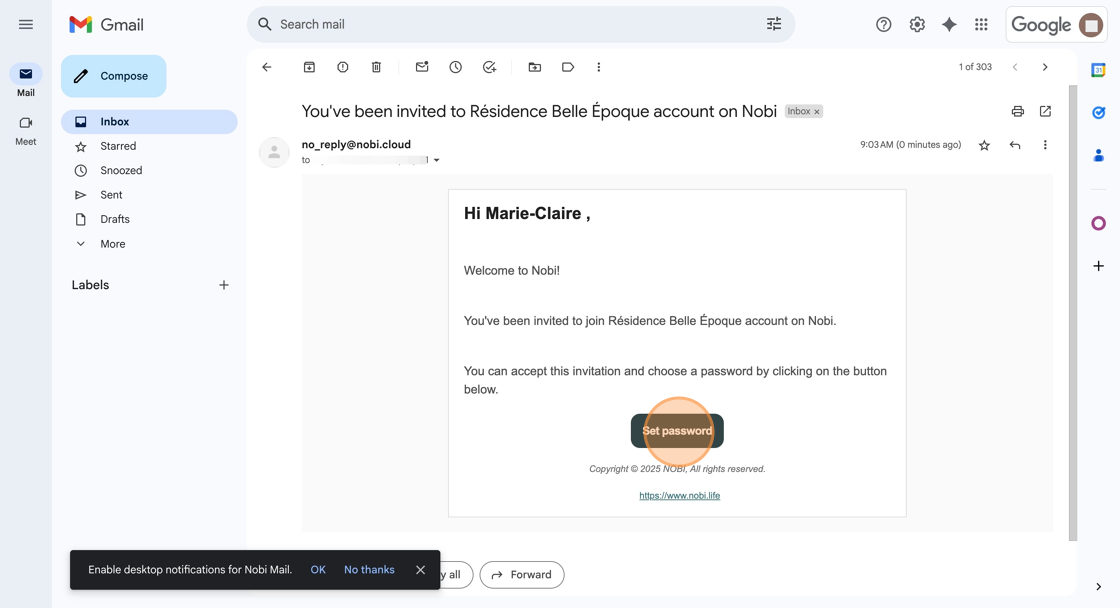The height and width of the screenshot is (608, 1120).
Task: Open the Sent folder
Action: (x=111, y=195)
